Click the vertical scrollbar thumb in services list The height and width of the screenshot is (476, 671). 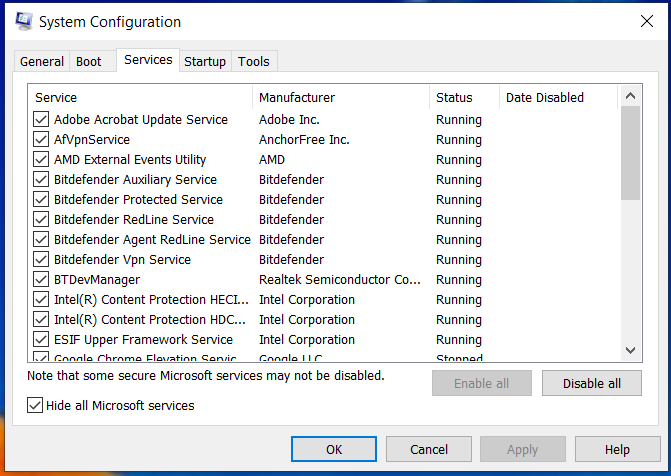(630, 153)
